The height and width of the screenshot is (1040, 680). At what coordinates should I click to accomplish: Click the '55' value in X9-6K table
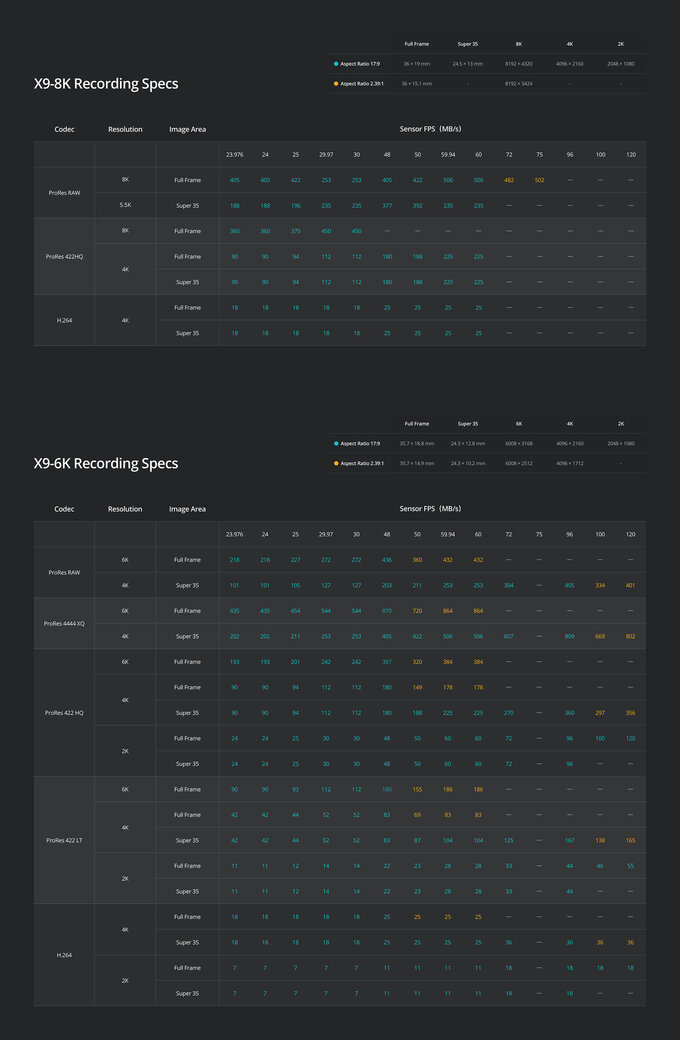(630, 866)
